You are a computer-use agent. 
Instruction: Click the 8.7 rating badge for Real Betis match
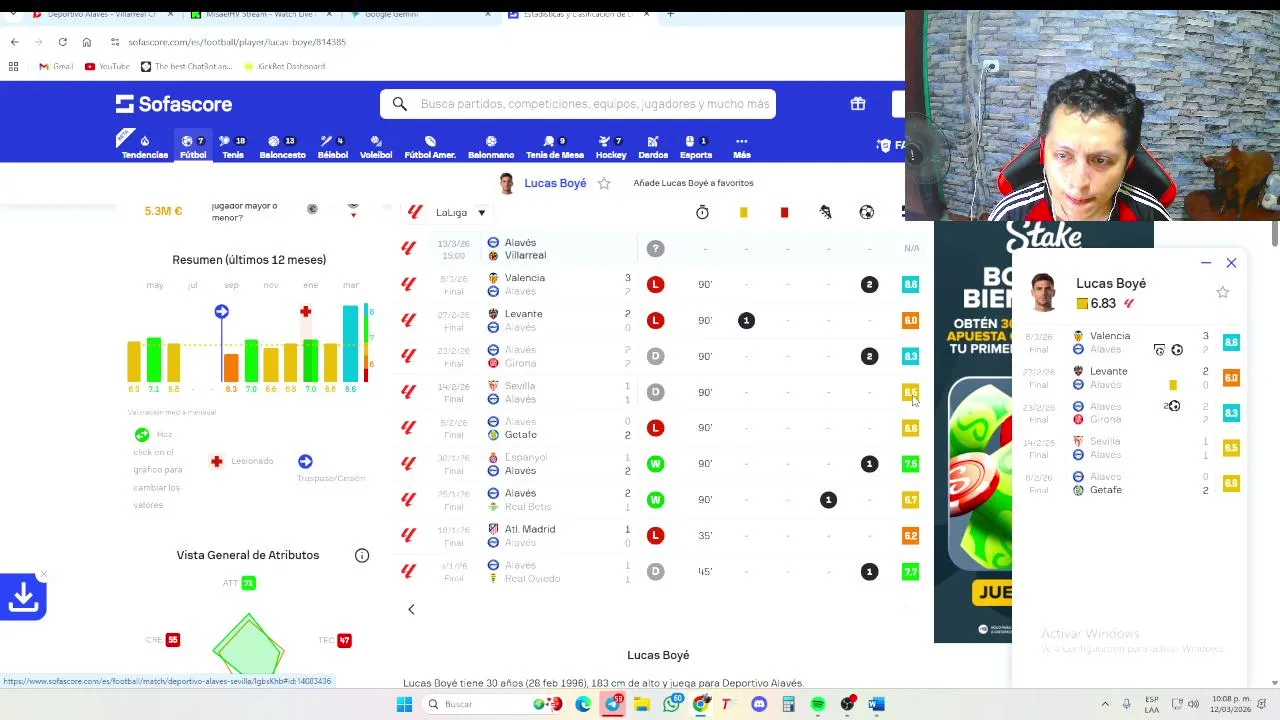910,500
